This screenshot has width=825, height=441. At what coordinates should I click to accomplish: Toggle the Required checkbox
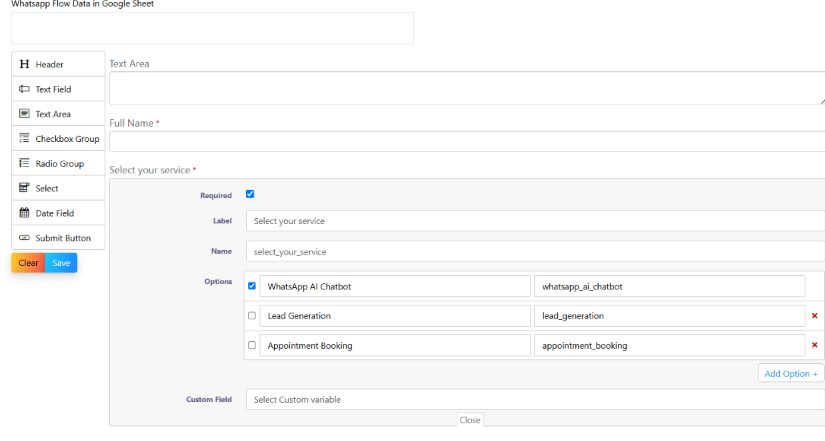click(x=250, y=194)
